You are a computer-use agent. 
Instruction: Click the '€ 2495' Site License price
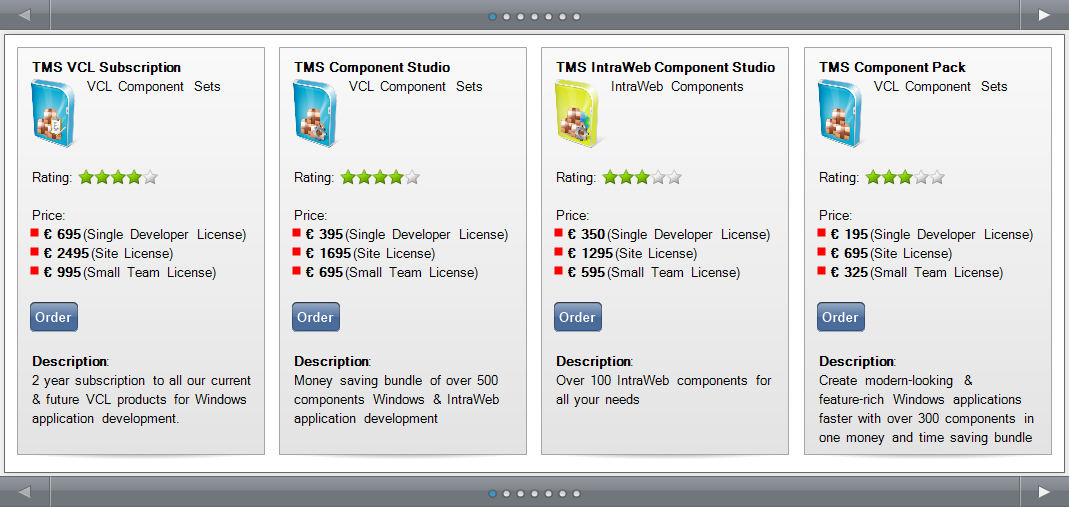click(x=66, y=254)
